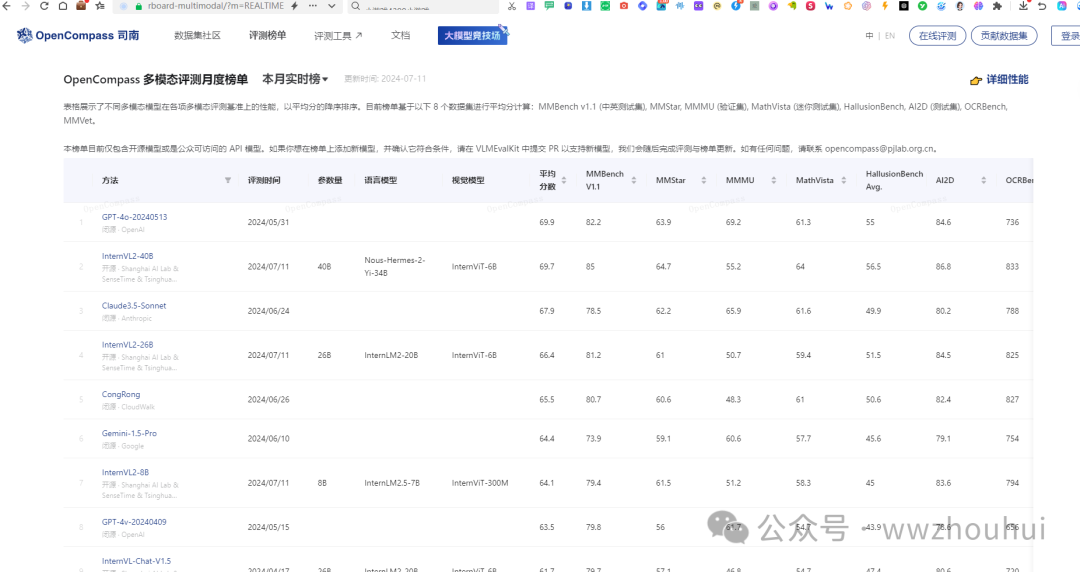Open the 评测榜单 nav item
Screen dimensions: 1080x572
[x=267, y=35]
